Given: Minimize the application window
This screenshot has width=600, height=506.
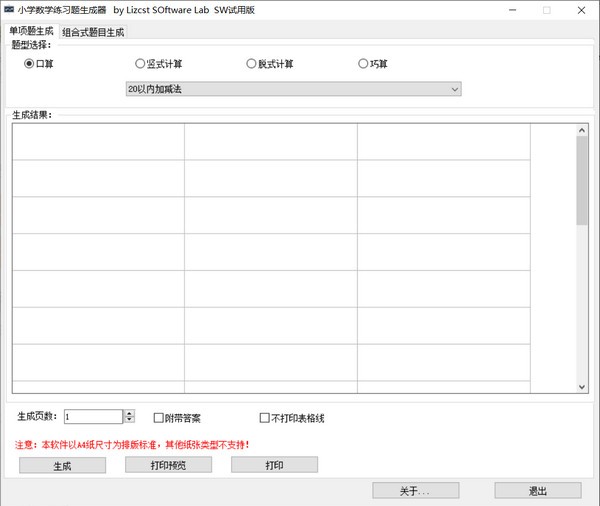Looking at the screenshot, I should click(x=513, y=10).
